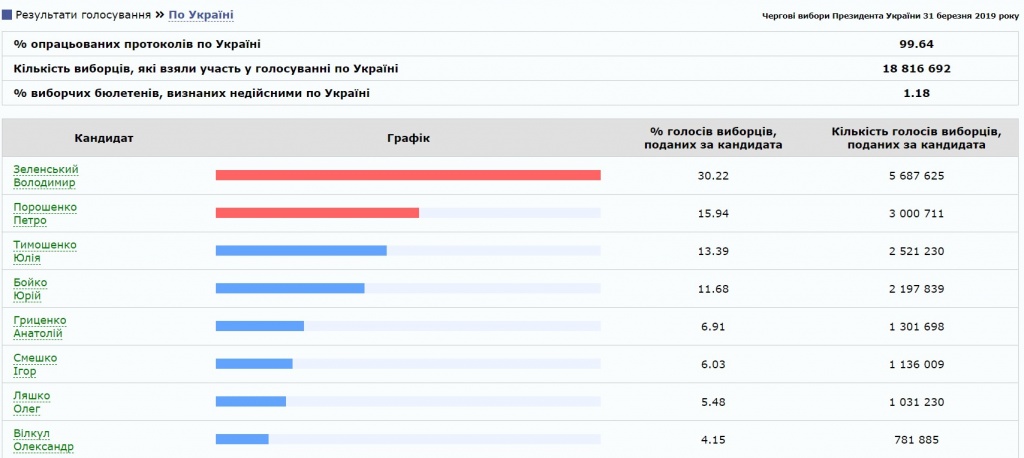
Task: Open candidate Зеленський Володимир link
Action: click(x=46, y=176)
